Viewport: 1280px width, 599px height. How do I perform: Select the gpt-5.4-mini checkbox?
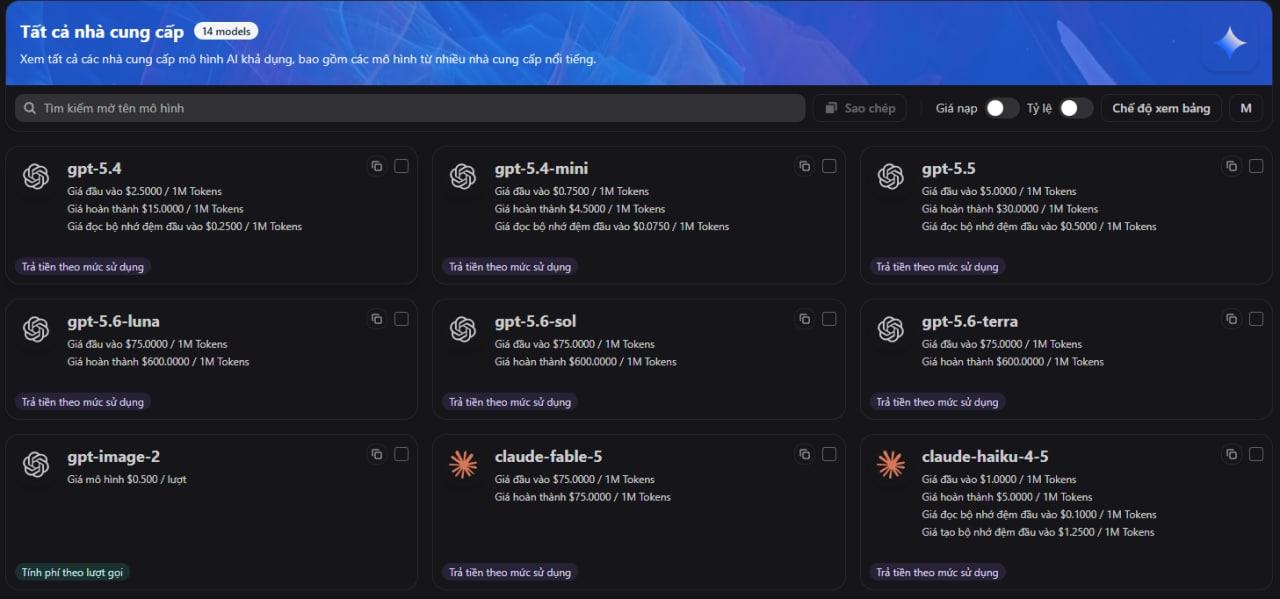[x=829, y=166]
